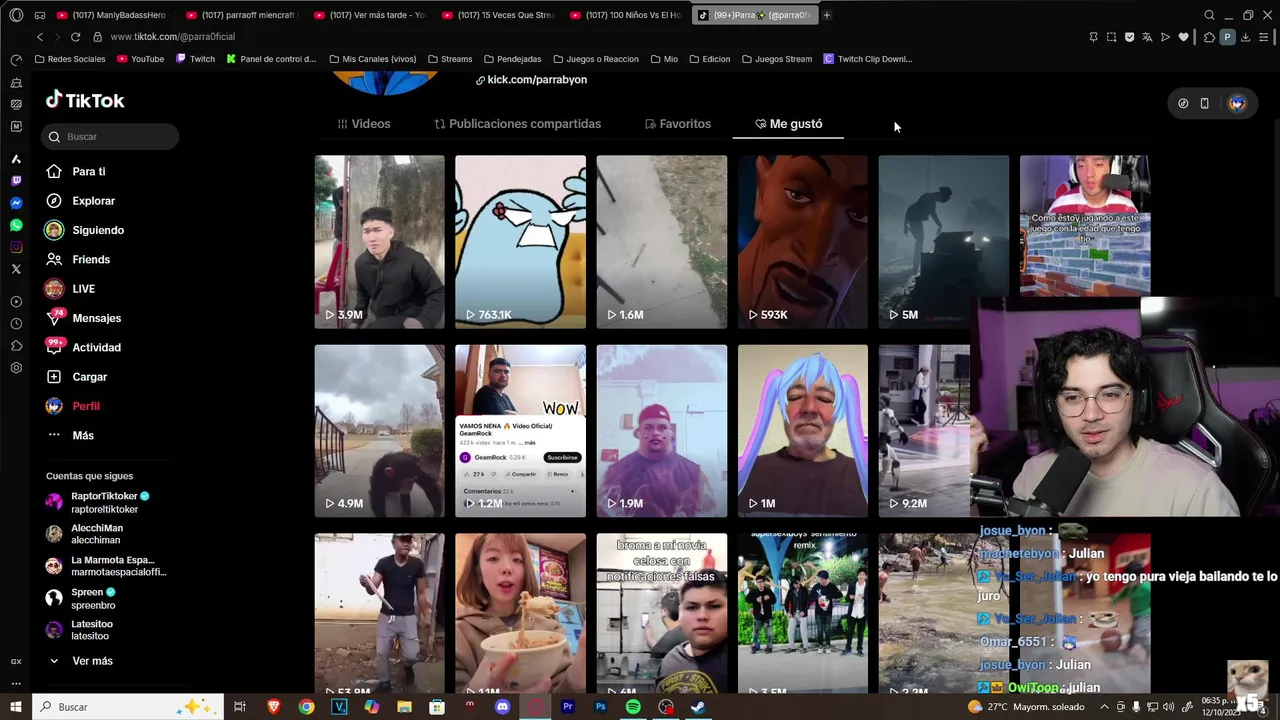This screenshot has width=1280, height=720.
Task: Open the liked video with 3.9M views
Action: click(379, 241)
